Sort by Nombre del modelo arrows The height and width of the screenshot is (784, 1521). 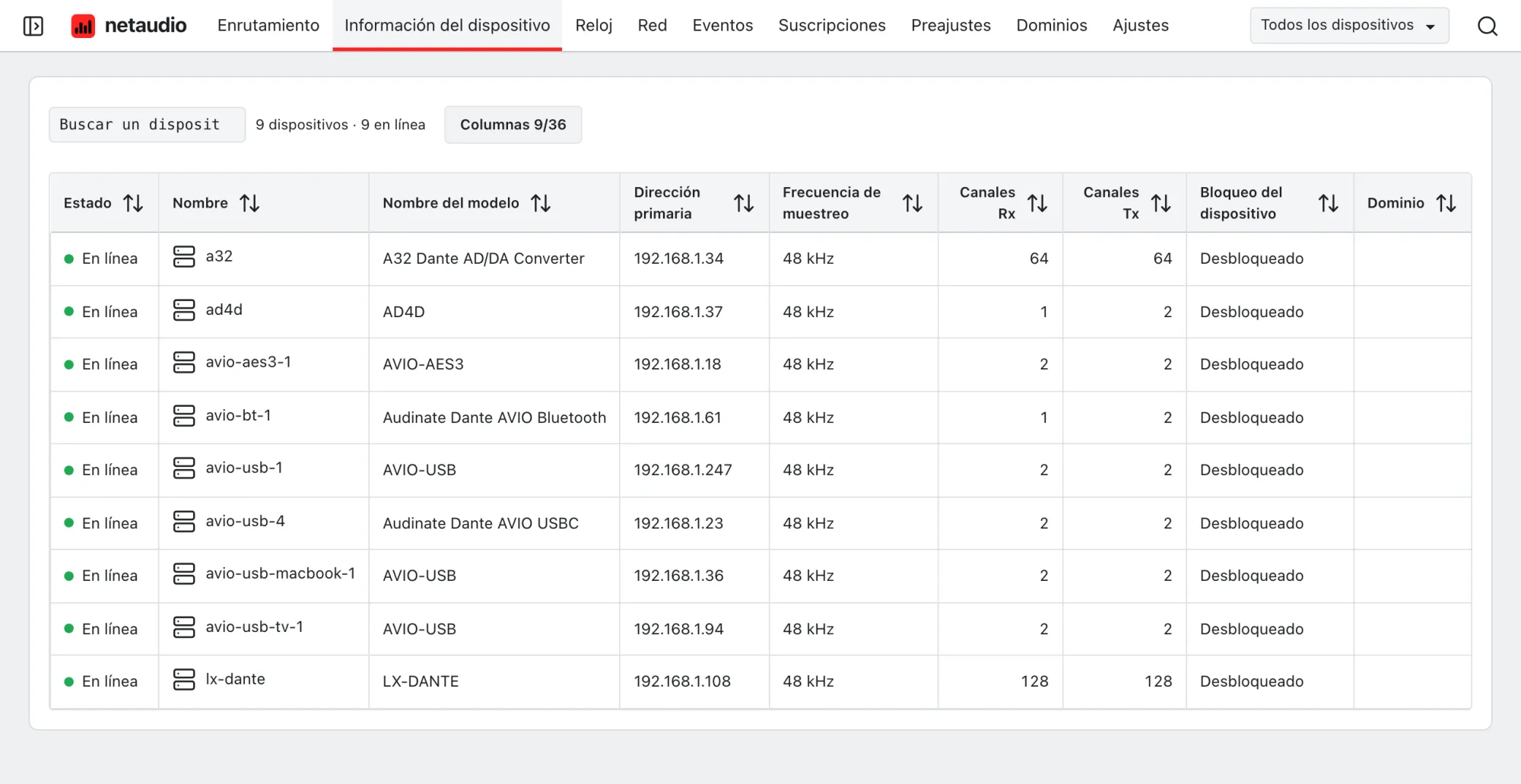541,203
